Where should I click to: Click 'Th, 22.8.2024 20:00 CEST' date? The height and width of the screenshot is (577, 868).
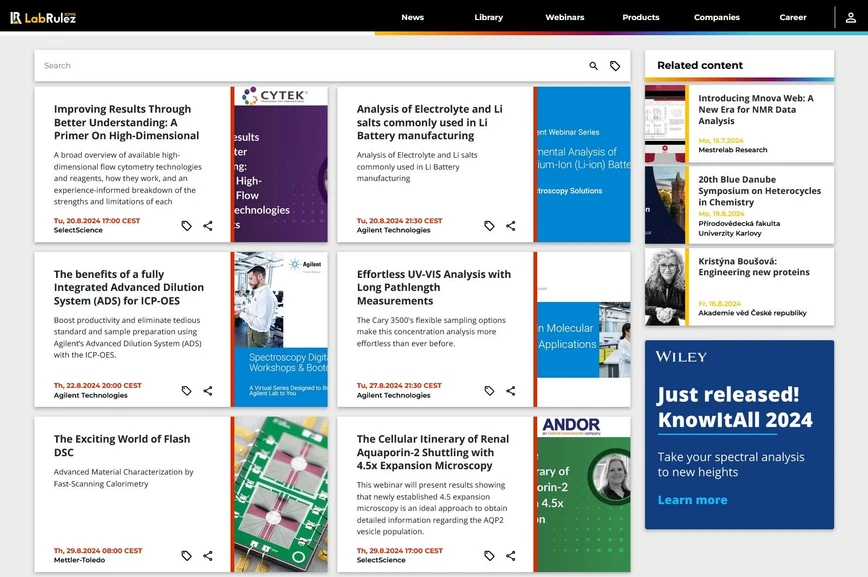click(x=97, y=385)
